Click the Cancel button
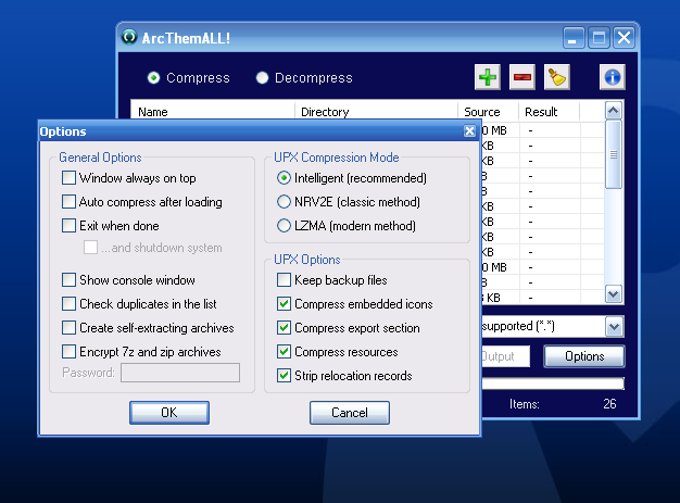This screenshot has height=503, width=680. tap(350, 412)
